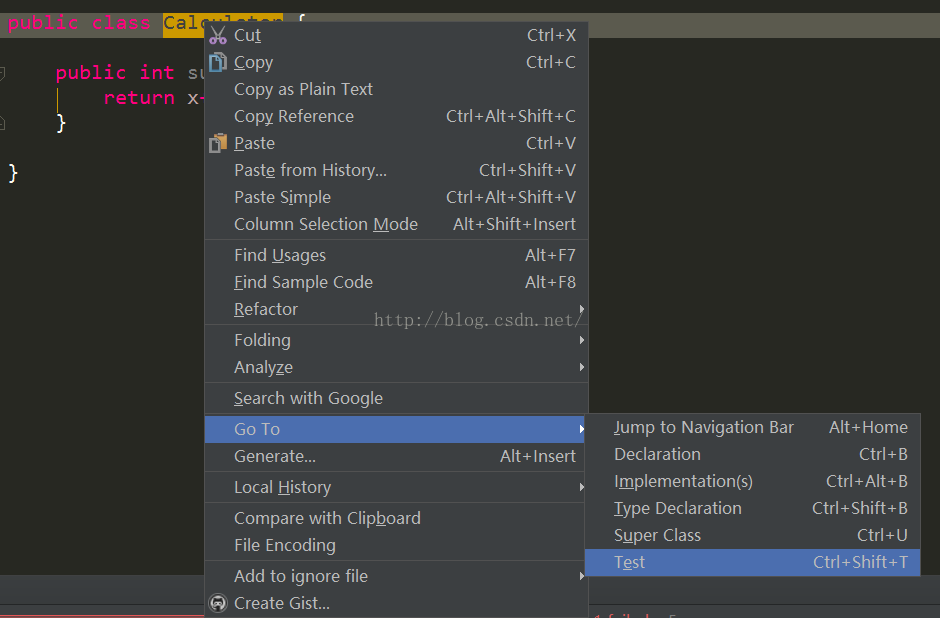Select Super Class in the submenu
Screen dimensions: 940x618
click(x=657, y=535)
